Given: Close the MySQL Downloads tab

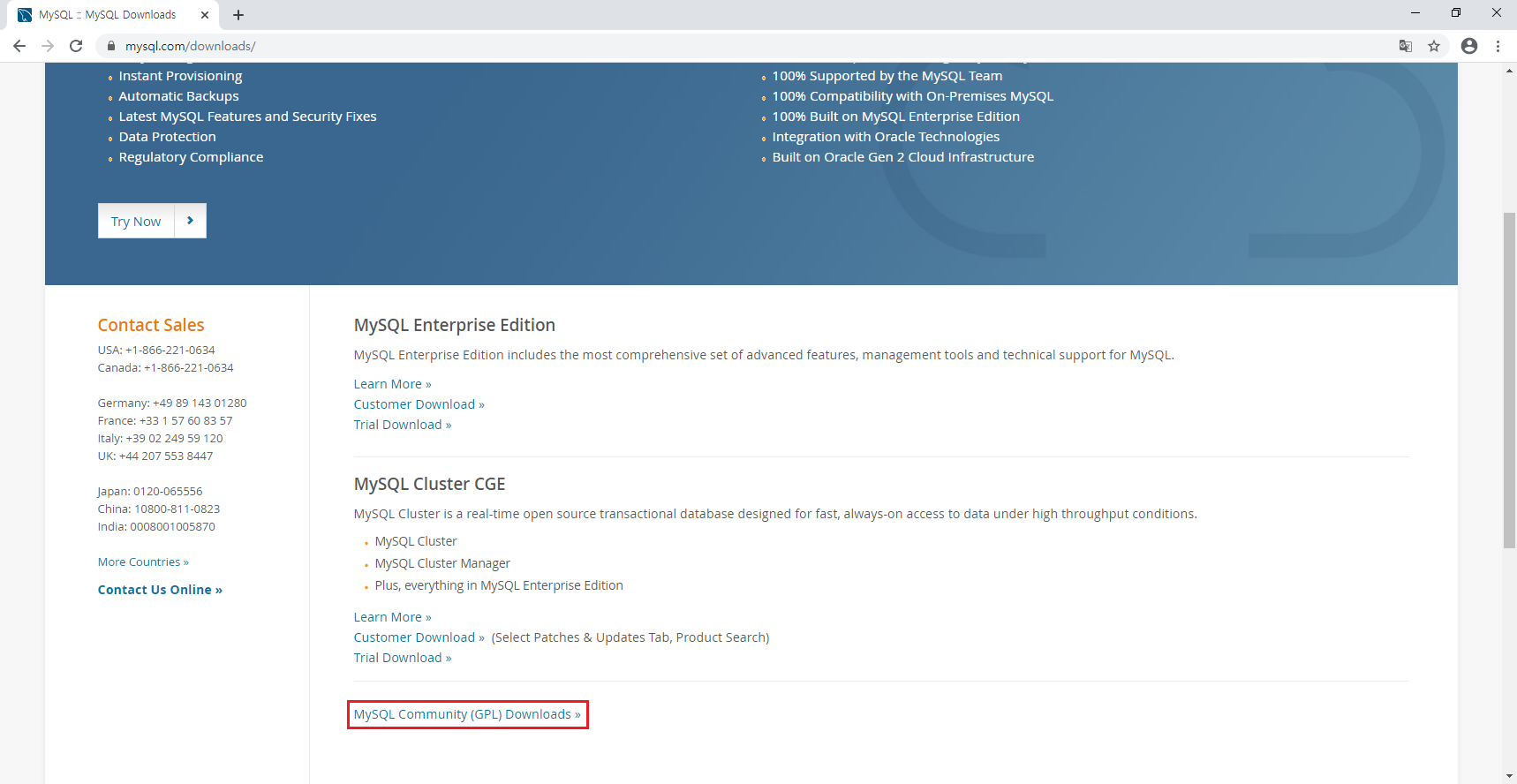Looking at the screenshot, I should pyautogui.click(x=205, y=15).
